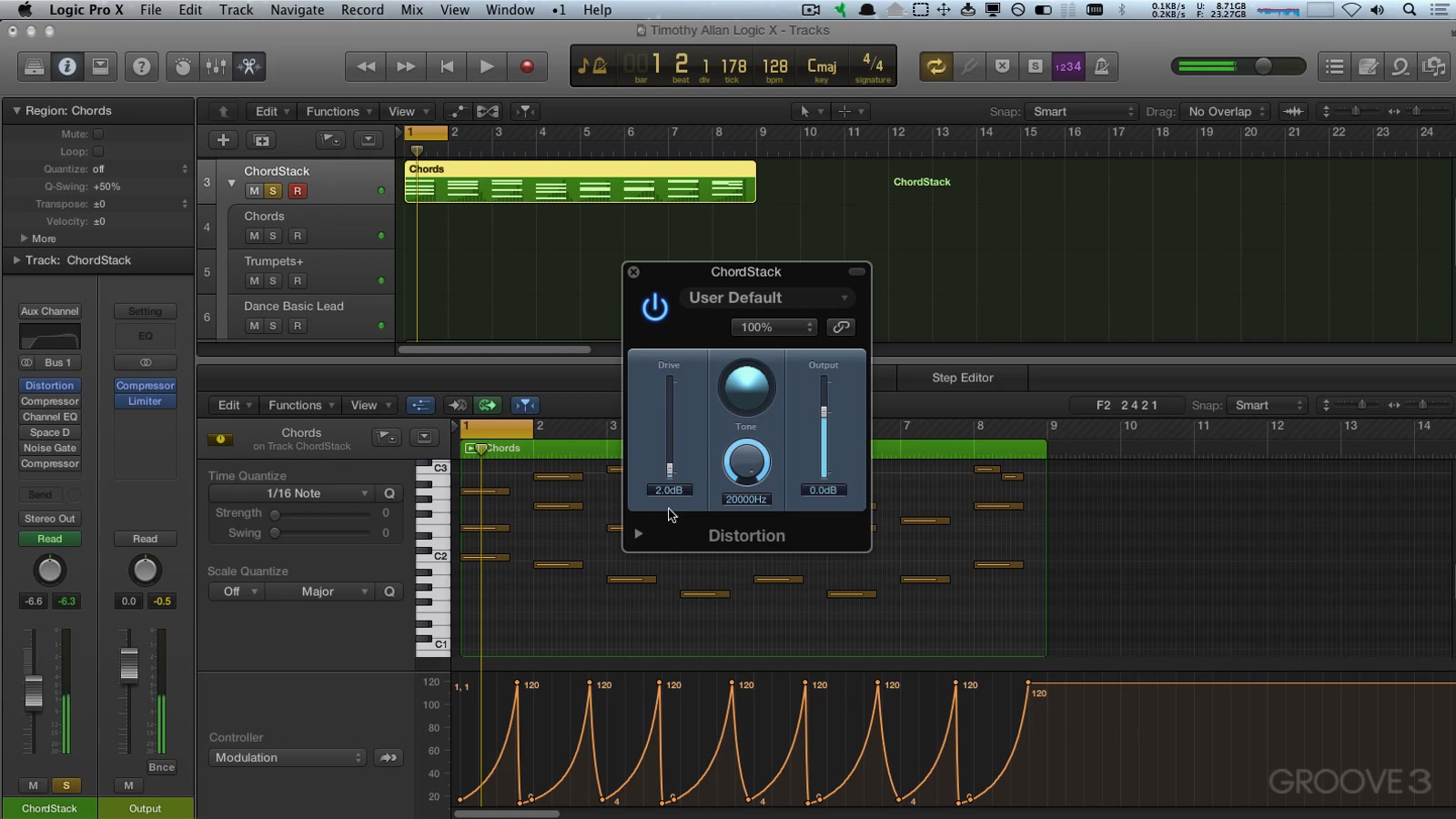This screenshot has height=819, width=1456.
Task: Open Smart Controls knob icon
Action: tap(183, 66)
